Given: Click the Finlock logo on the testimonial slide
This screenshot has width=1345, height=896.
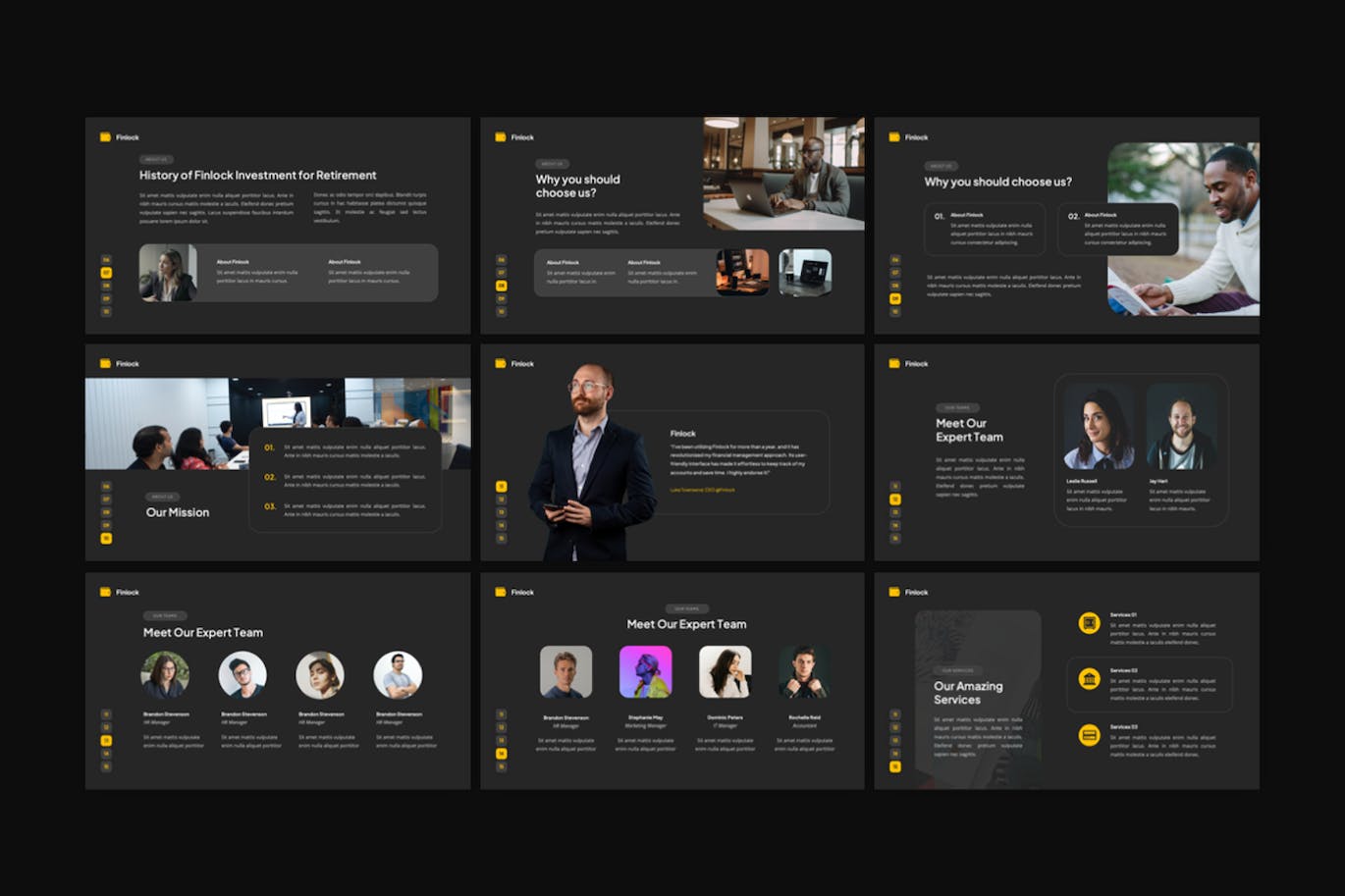Looking at the screenshot, I should click(x=514, y=364).
